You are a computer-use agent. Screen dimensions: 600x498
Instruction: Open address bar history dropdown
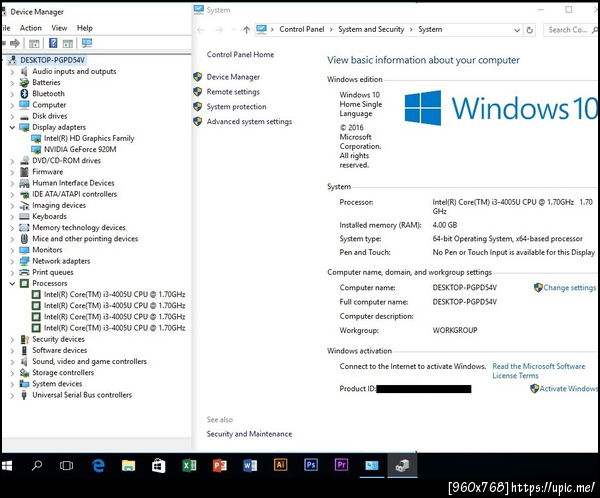click(517, 30)
